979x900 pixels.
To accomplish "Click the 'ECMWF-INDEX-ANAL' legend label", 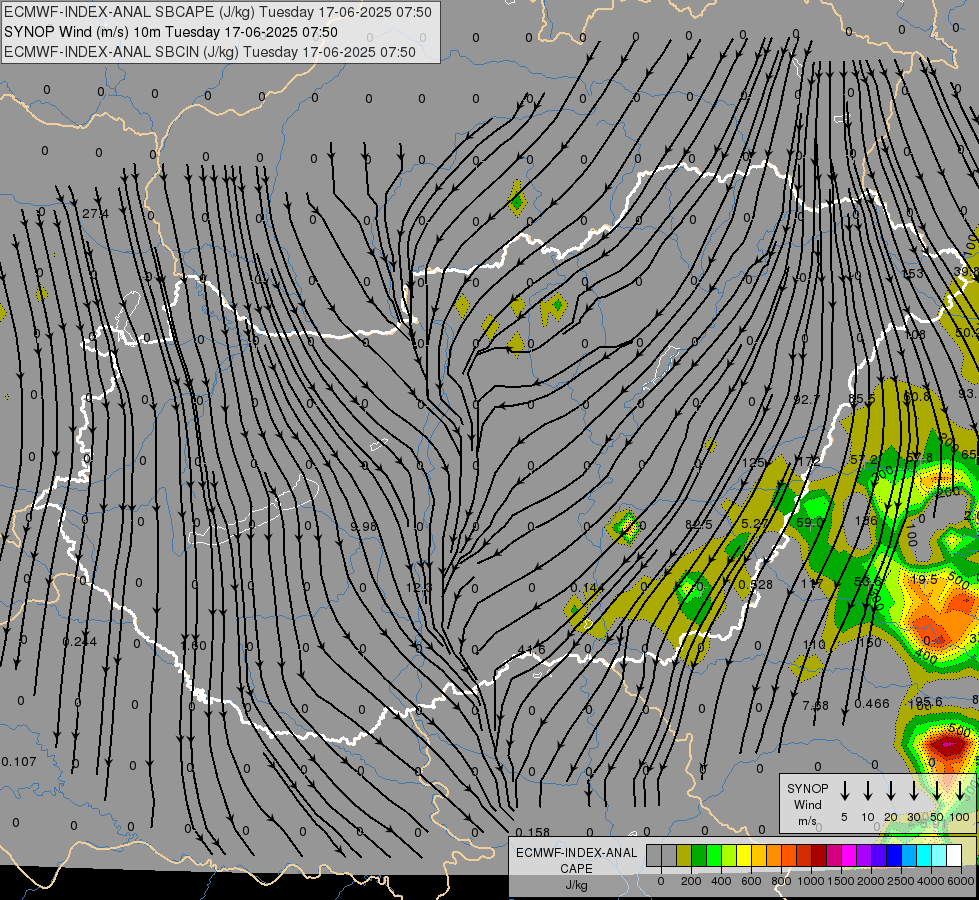I will 576,853.
